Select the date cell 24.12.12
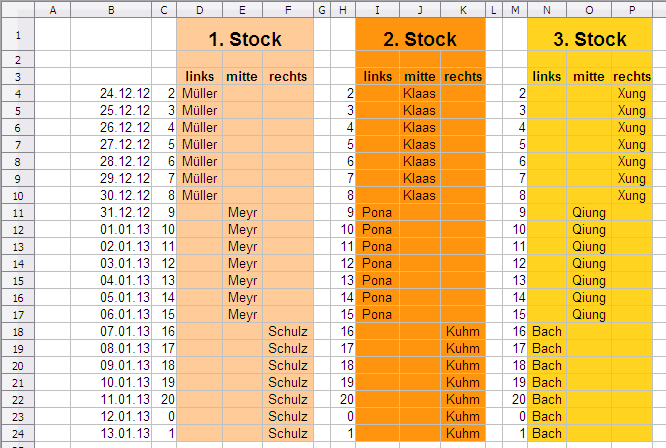 [110, 93]
